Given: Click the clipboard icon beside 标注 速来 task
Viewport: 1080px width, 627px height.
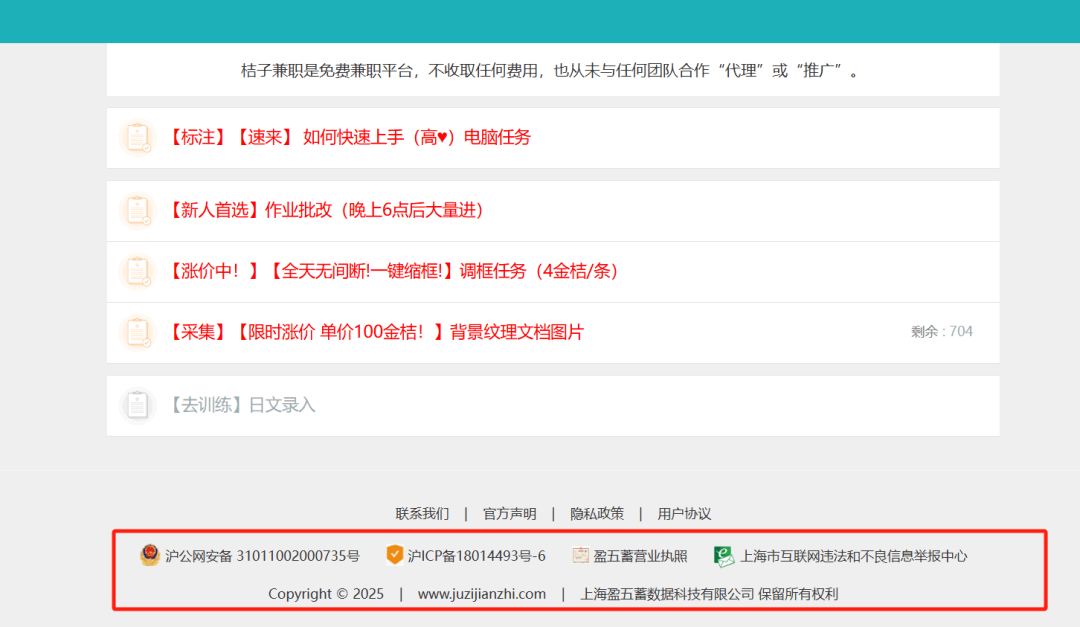Looking at the screenshot, I should click(x=137, y=138).
